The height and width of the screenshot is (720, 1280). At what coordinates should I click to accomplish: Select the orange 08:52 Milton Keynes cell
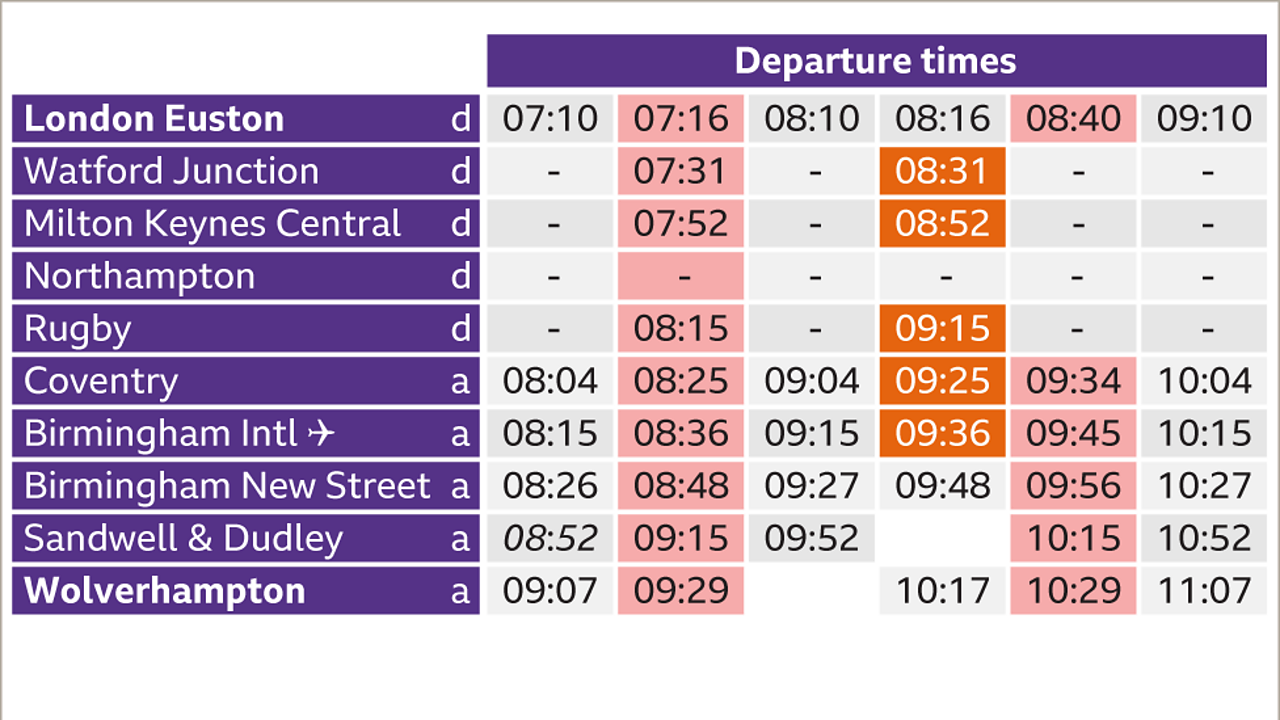point(942,224)
